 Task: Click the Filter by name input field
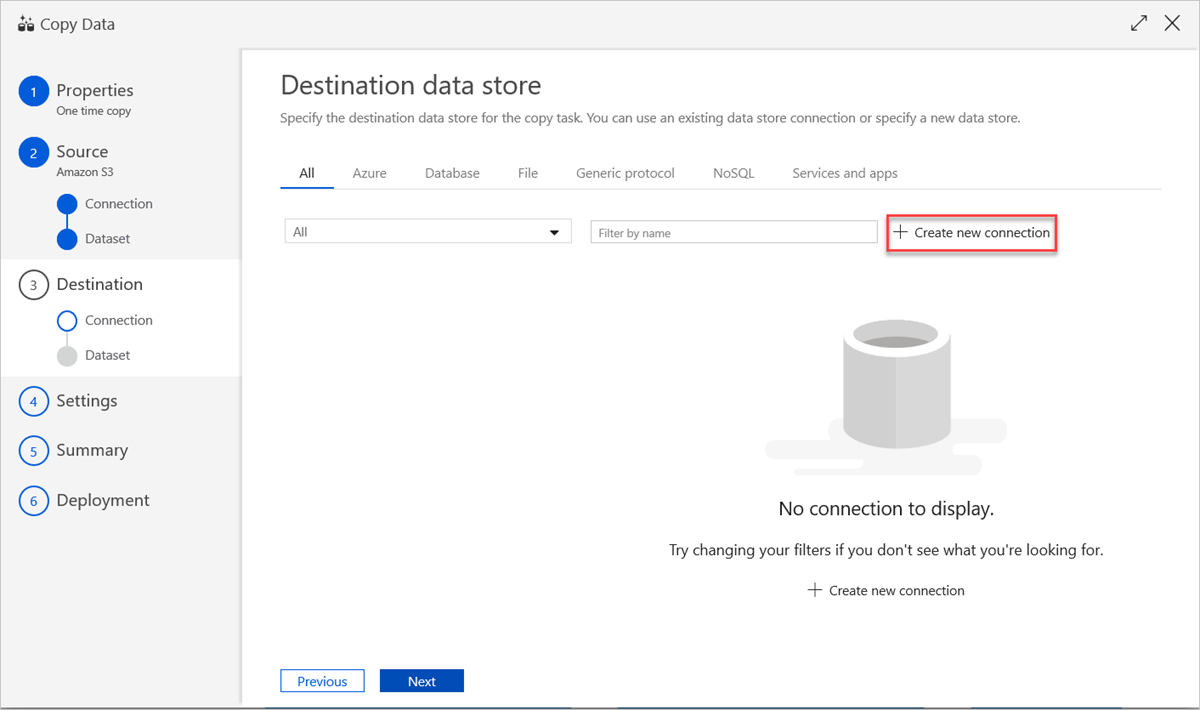tap(733, 231)
